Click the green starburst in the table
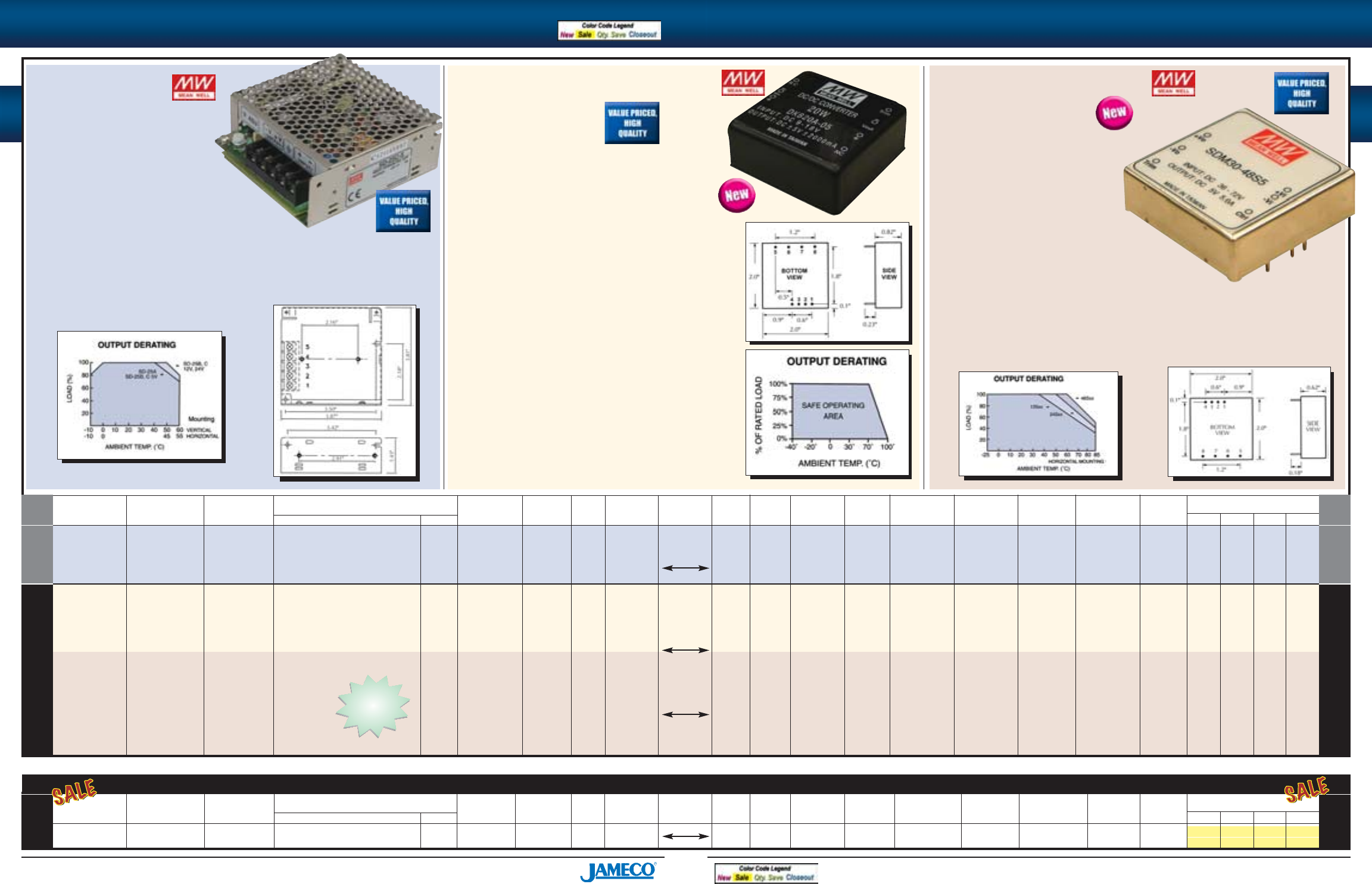Viewport: 1372px width, 884px height. 373,706
